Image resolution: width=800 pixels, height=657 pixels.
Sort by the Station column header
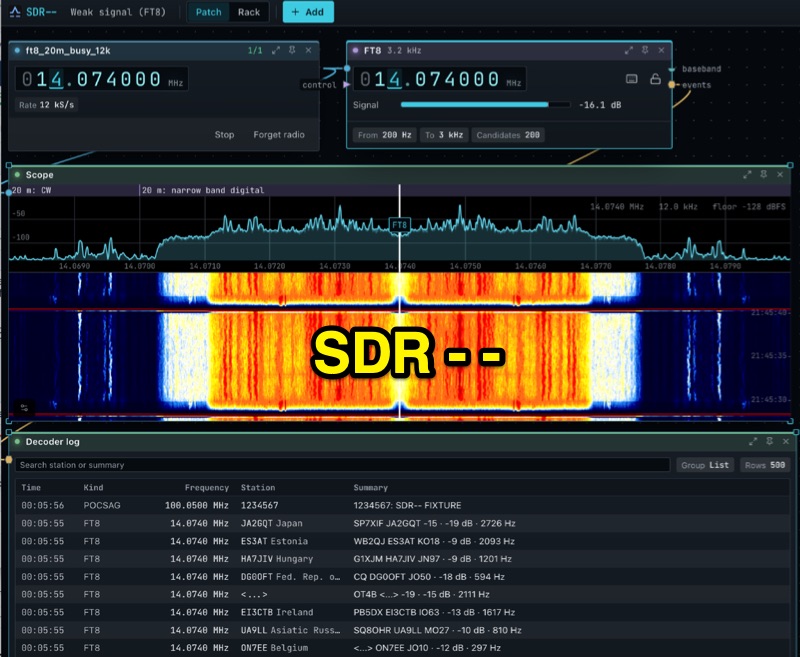point(258,488)
